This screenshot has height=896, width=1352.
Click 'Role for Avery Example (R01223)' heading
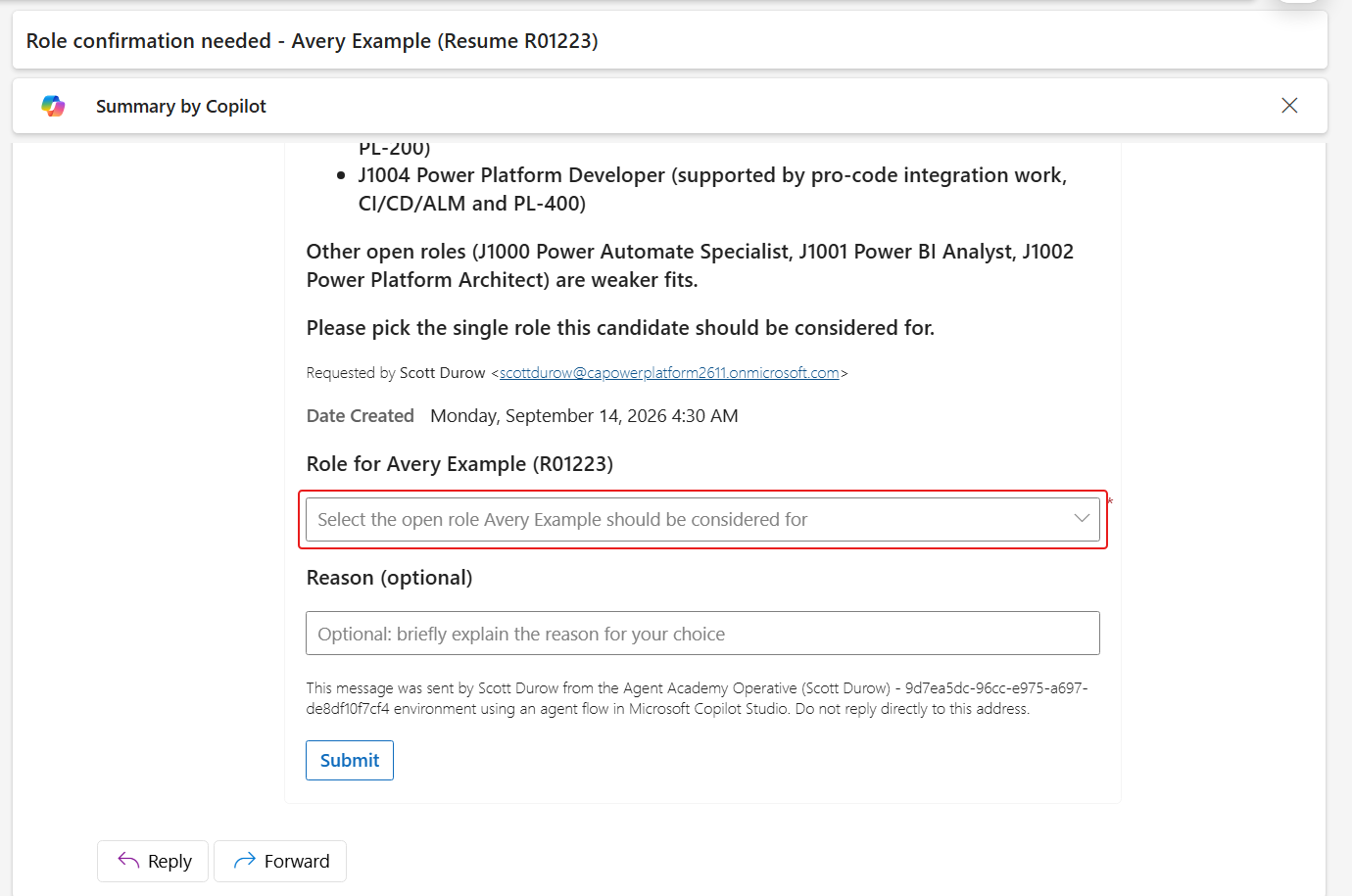click(459, 464)
